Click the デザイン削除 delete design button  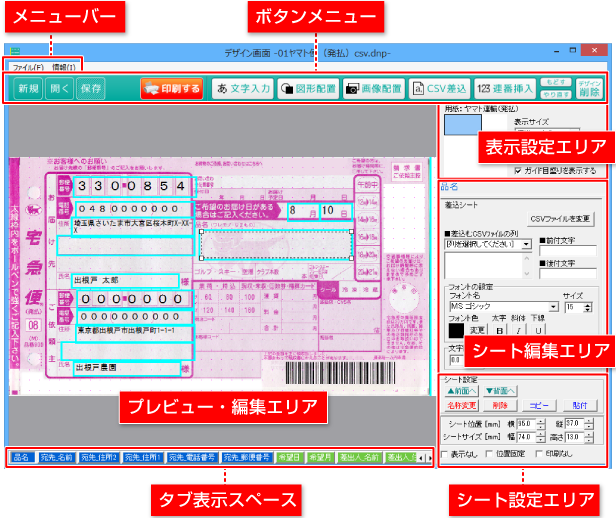point(589,89)
